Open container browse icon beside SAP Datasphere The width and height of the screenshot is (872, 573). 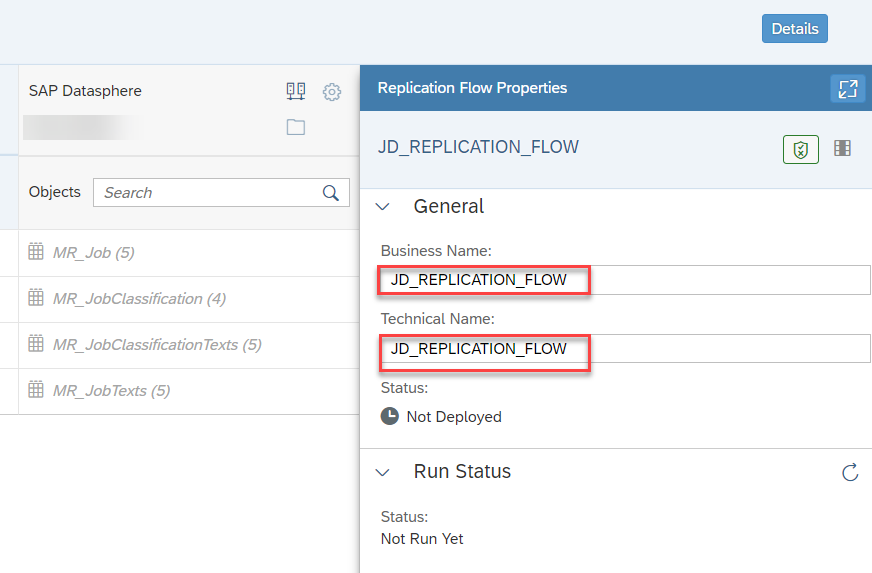coord(296,91)
